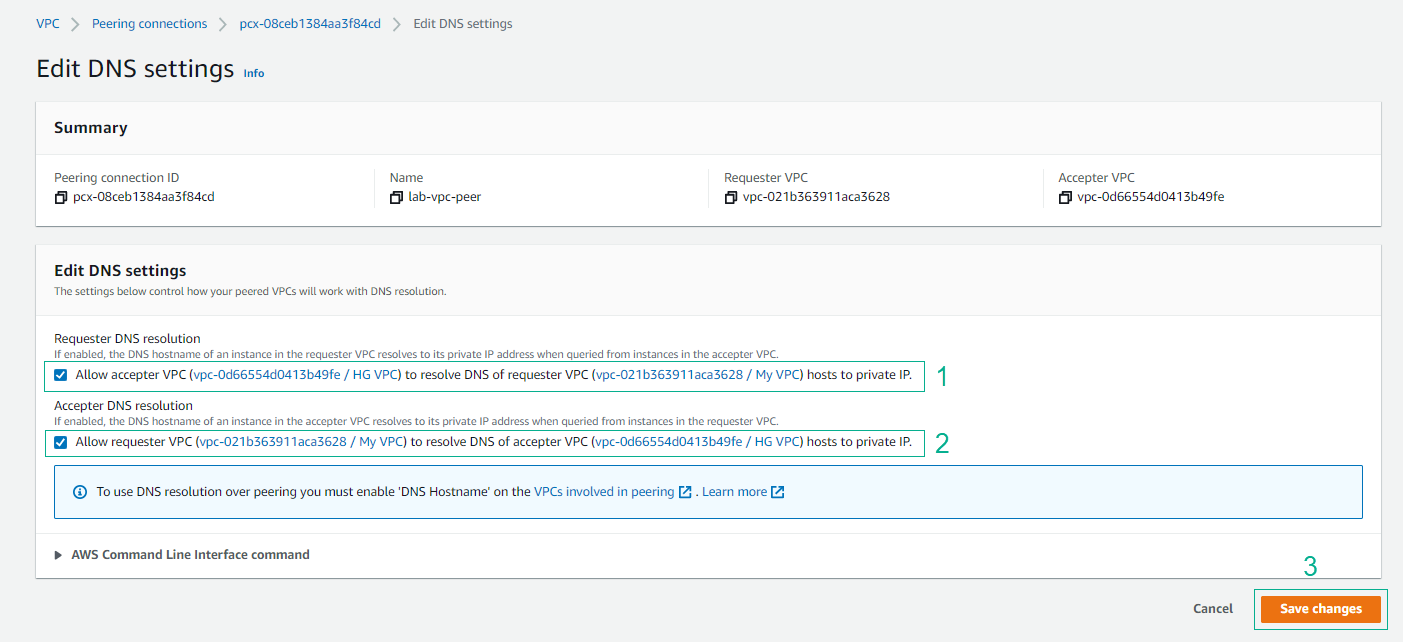Open HG VPC link in Requester DNS resolution row

click(x=296, y=375)
